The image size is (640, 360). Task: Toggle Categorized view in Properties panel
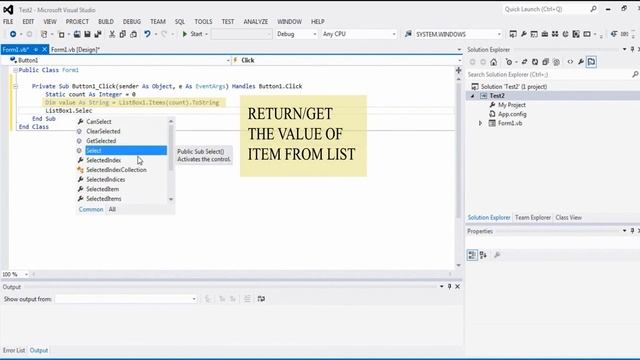click(472, 255)
